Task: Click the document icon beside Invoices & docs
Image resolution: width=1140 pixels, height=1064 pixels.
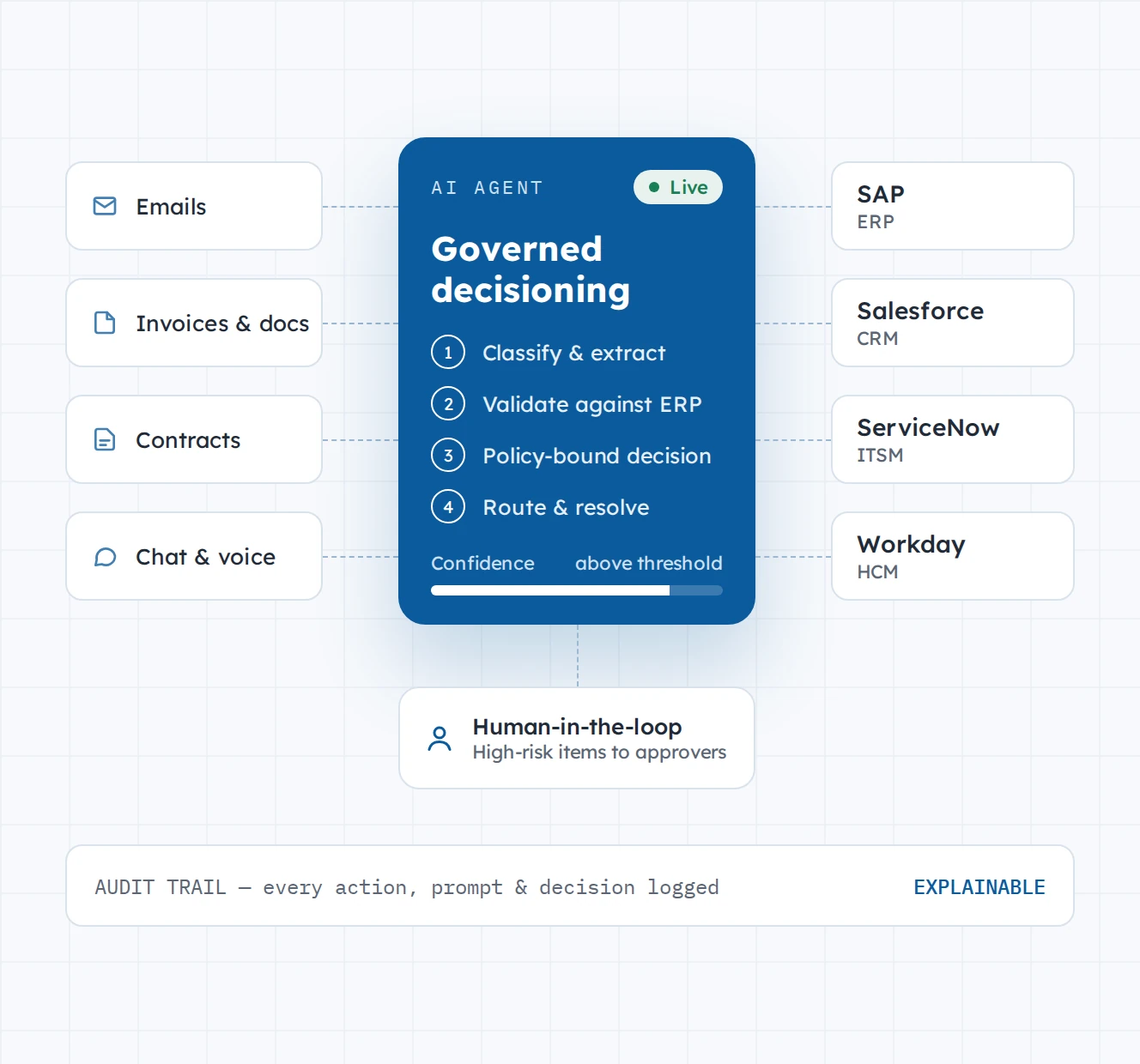Action: pyautogui.click(x=105, y=323)
